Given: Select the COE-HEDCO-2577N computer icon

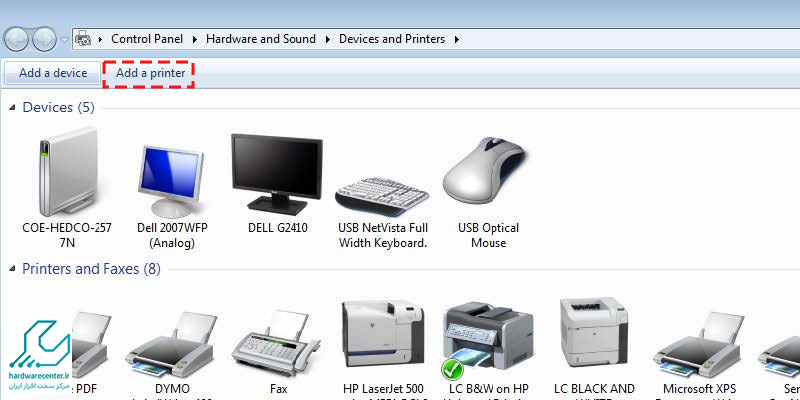Looking at the screenshot, I should (x=67, y=171).
